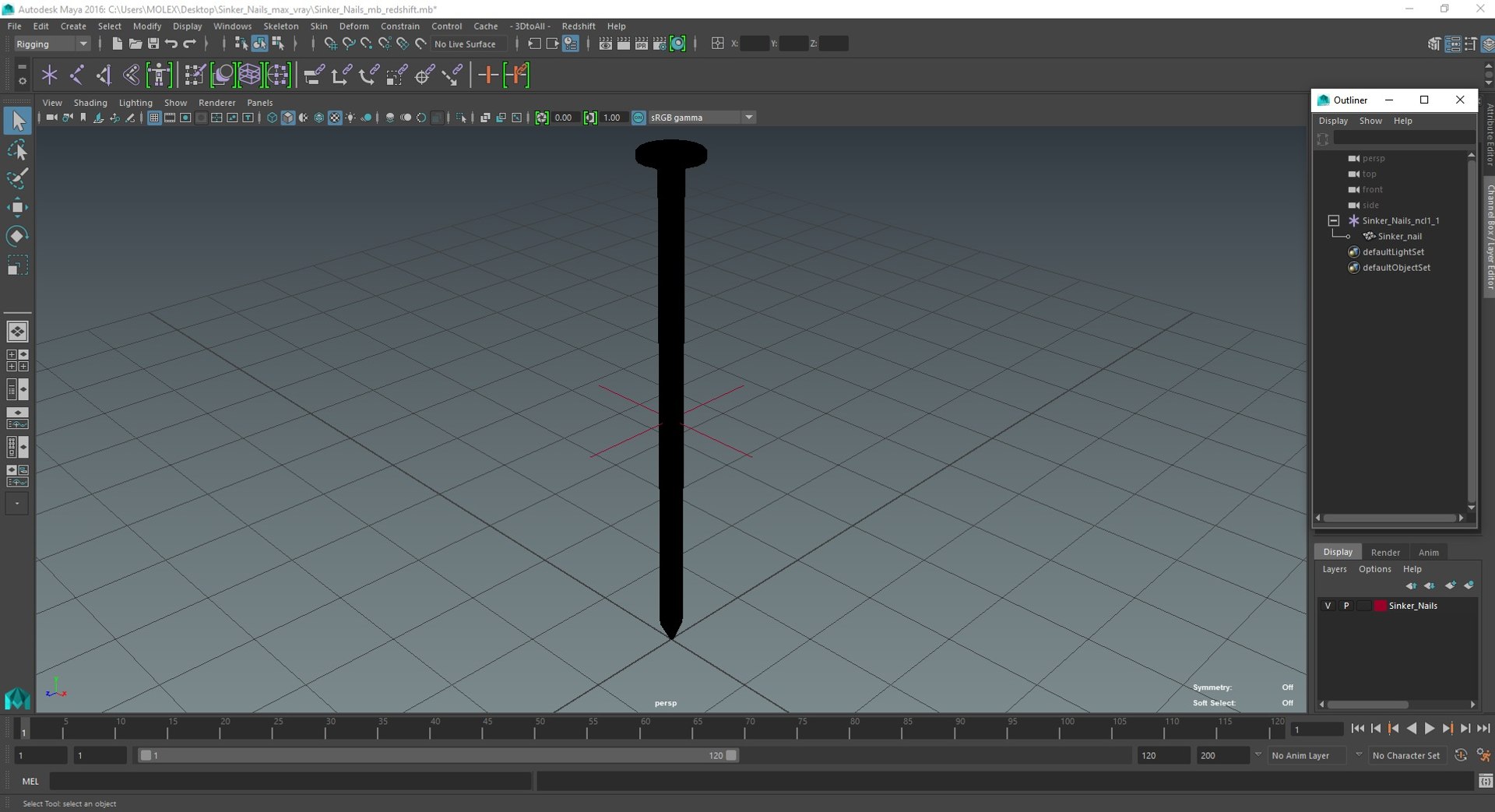
Task: Open the Deform menu
Action: coord(354,26)
